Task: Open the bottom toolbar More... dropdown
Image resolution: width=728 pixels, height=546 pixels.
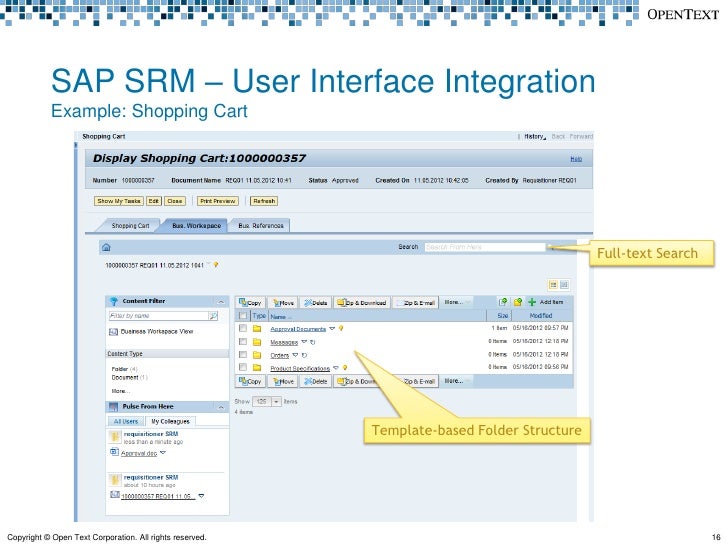Action: [x=456, y=381]
